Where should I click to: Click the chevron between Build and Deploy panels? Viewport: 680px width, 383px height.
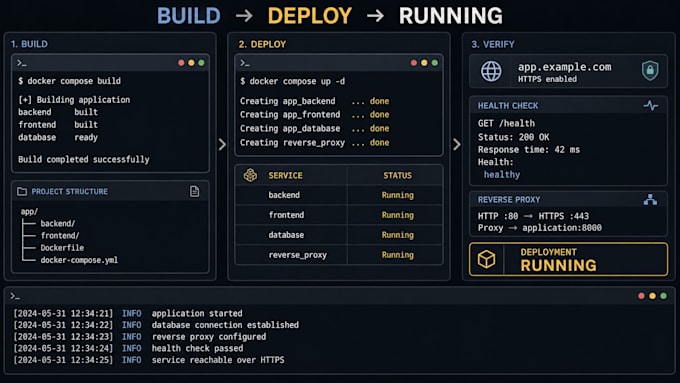click(222, 144)
